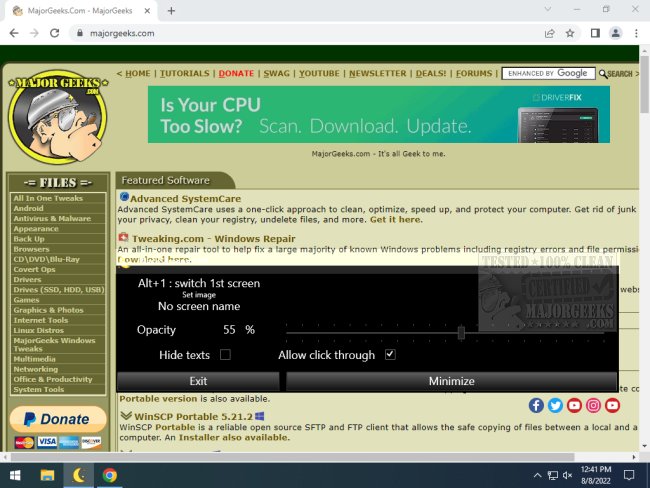This screenshot has height=488, width=650.
Task: Open the HOME menu link
Action: coord(138,73)
